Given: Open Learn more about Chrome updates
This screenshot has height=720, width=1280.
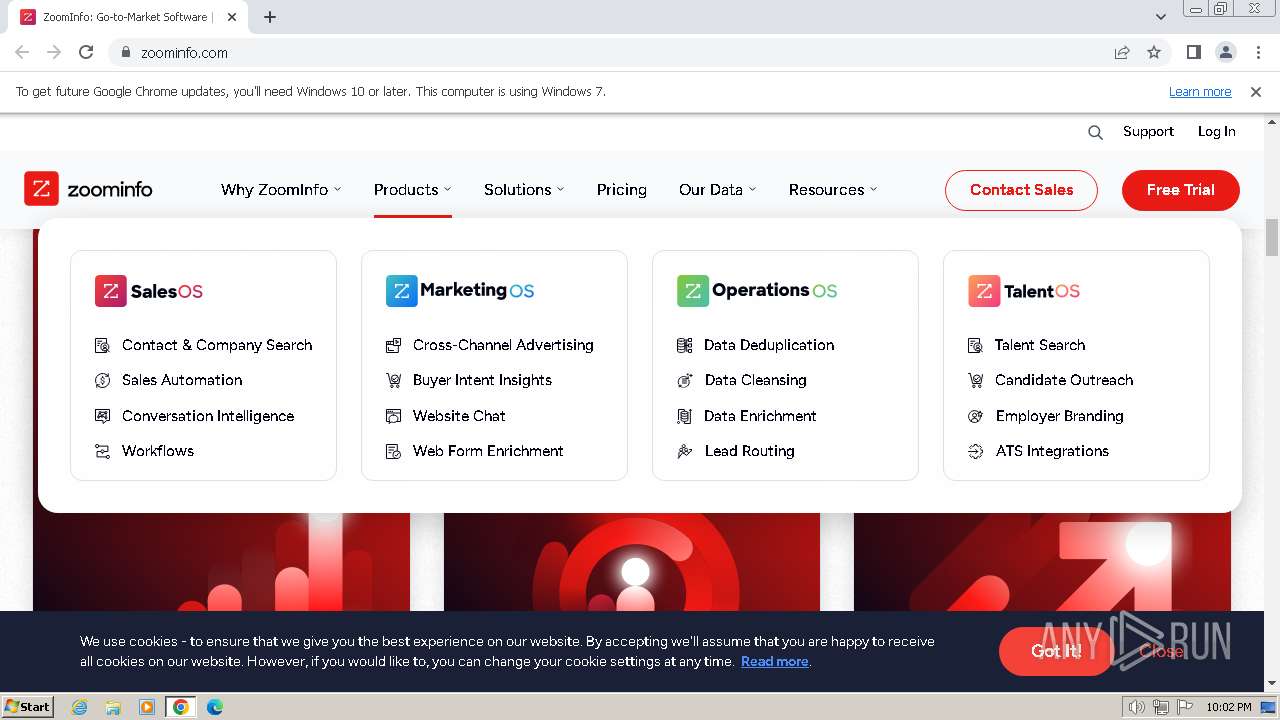Looking at the screenshot, I should (x=1200, y=91).
